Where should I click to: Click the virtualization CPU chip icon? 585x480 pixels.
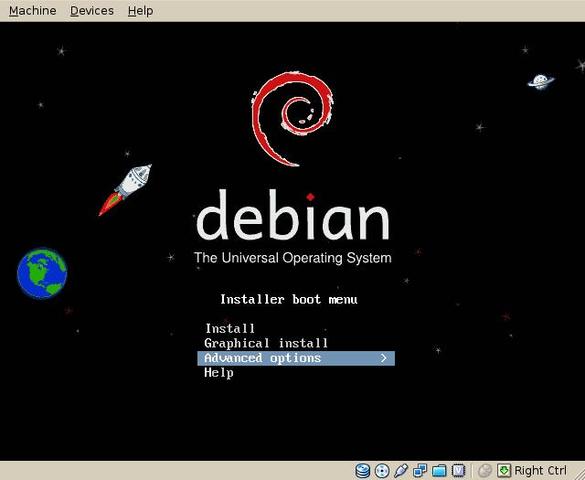(x=459, y=471)
